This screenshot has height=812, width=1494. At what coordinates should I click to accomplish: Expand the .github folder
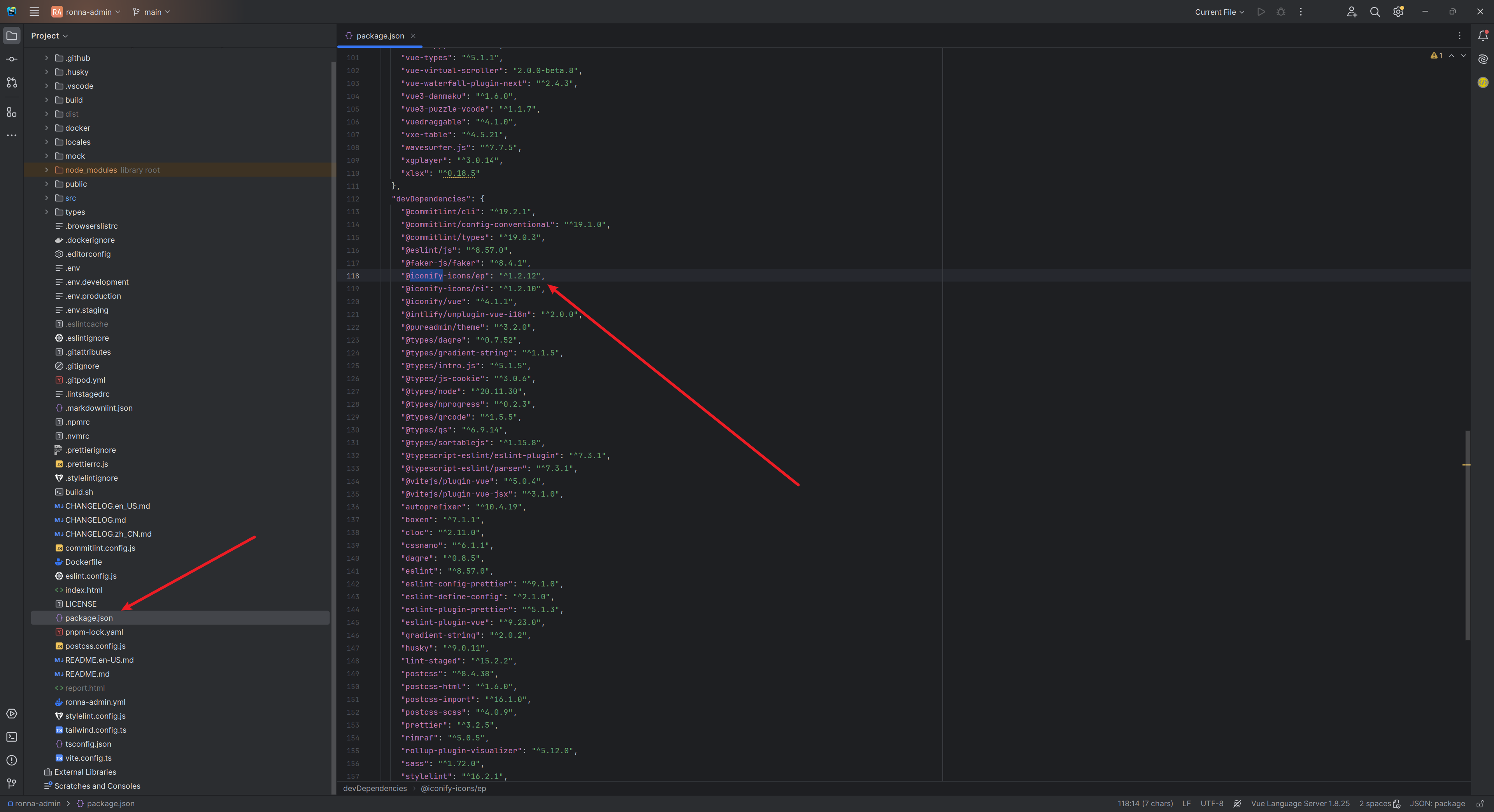46,58
